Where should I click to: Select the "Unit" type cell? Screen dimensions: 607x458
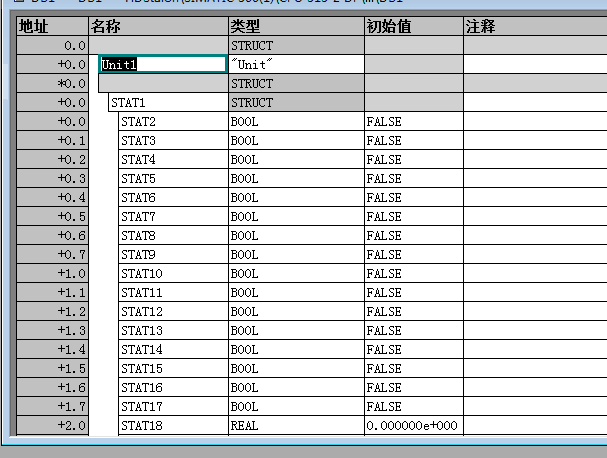pos(297,64)
